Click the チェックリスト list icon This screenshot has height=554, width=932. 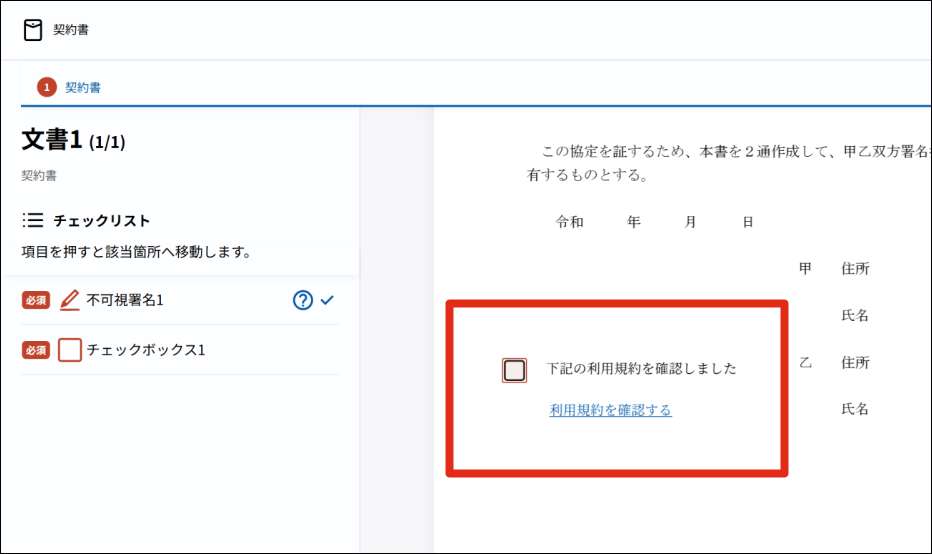click(33, 221)
